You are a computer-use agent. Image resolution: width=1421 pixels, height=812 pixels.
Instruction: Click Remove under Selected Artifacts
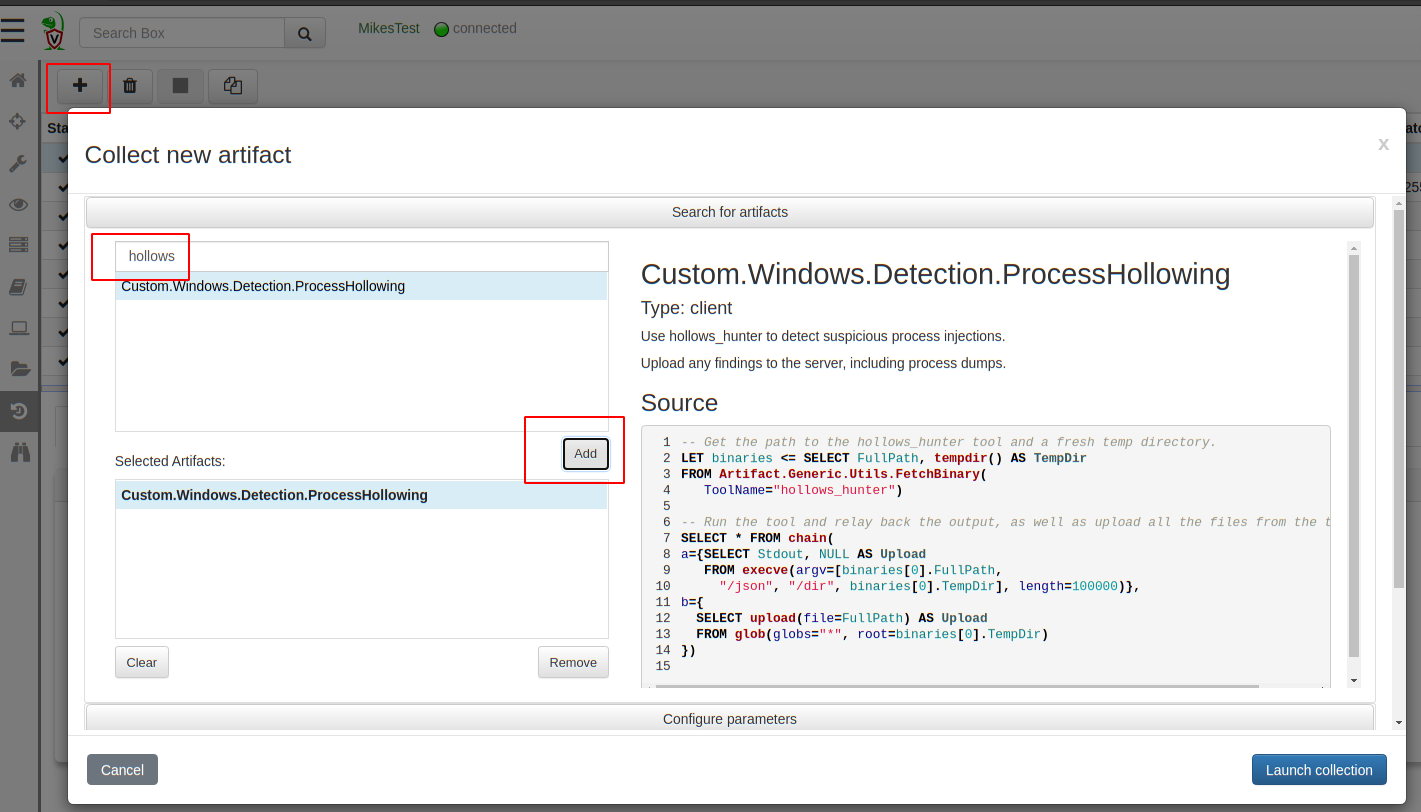pos(573,662)
